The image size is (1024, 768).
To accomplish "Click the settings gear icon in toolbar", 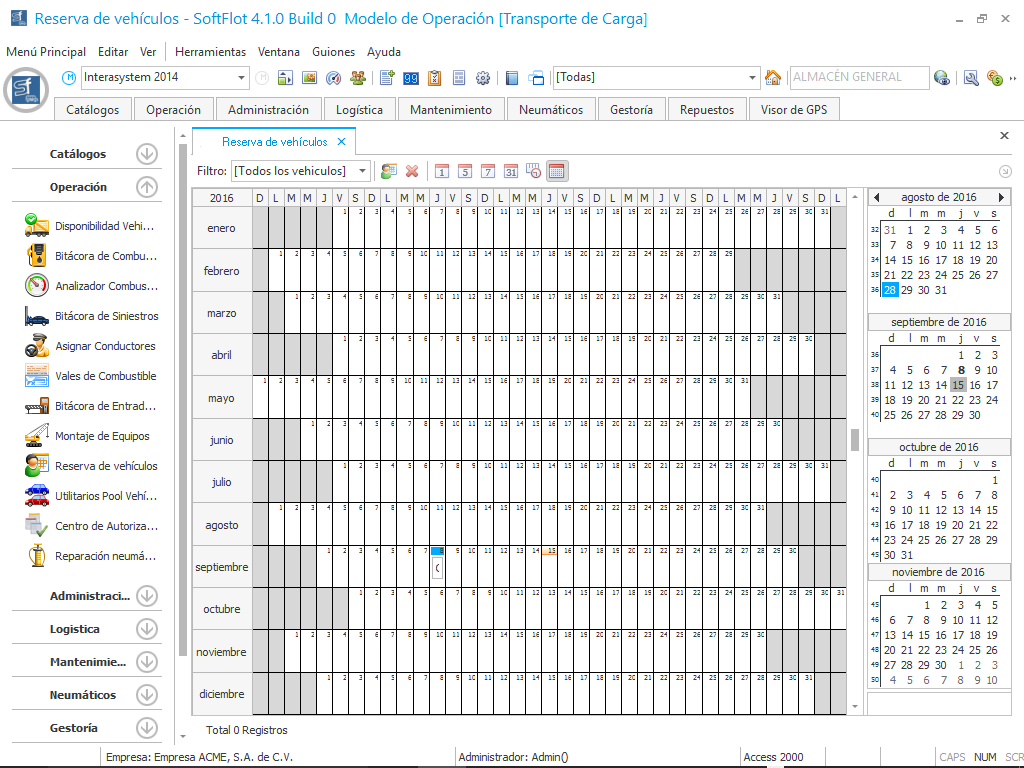I will coord(483,78).
